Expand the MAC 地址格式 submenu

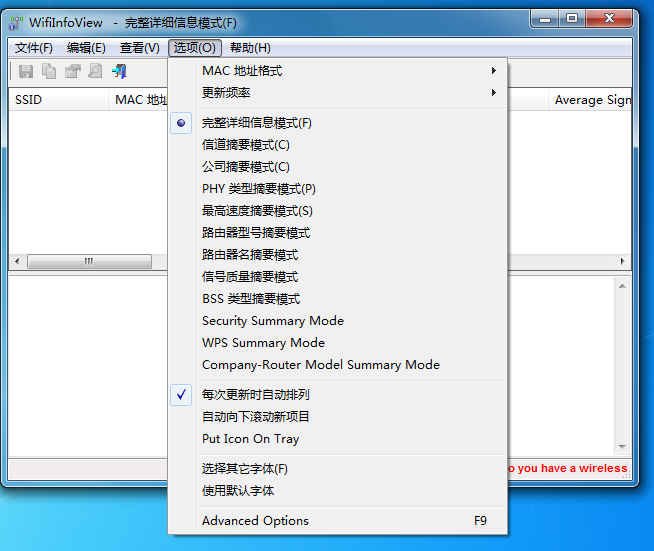point(338,71)
